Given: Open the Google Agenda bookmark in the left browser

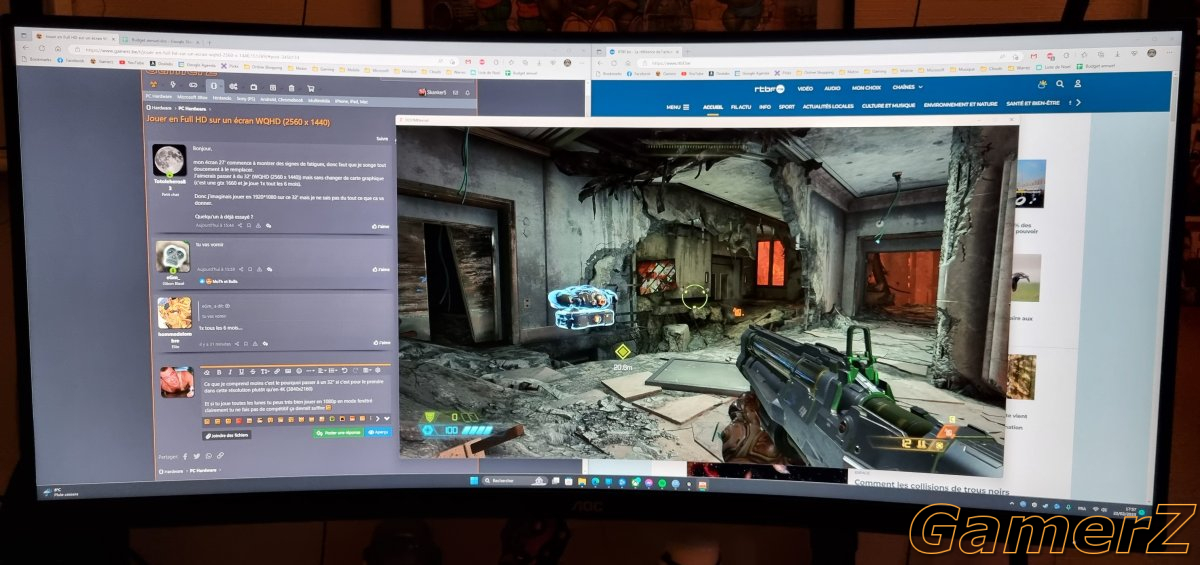Looking at the screenshot, I should tap(197, 65).
